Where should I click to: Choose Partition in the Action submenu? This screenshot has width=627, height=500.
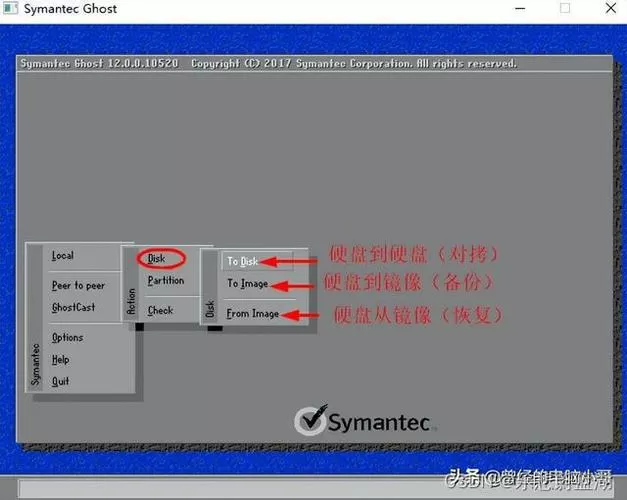(x=166, y=280)
